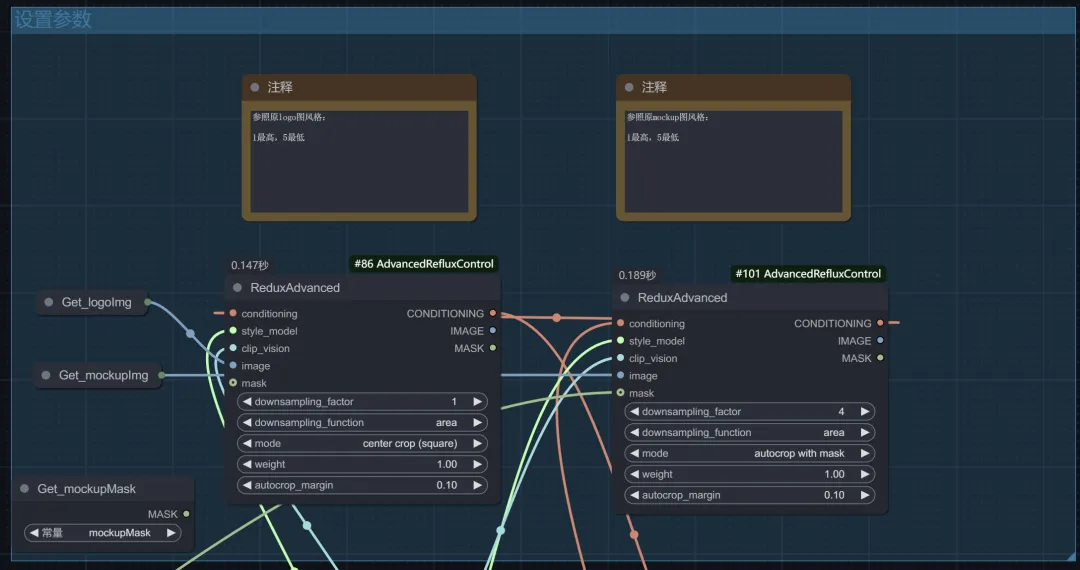Image resolution: width=1080 pixels, height=570 pixels.
Task: Click image input port on ReduxAdvanced #86
Action: 233,366
